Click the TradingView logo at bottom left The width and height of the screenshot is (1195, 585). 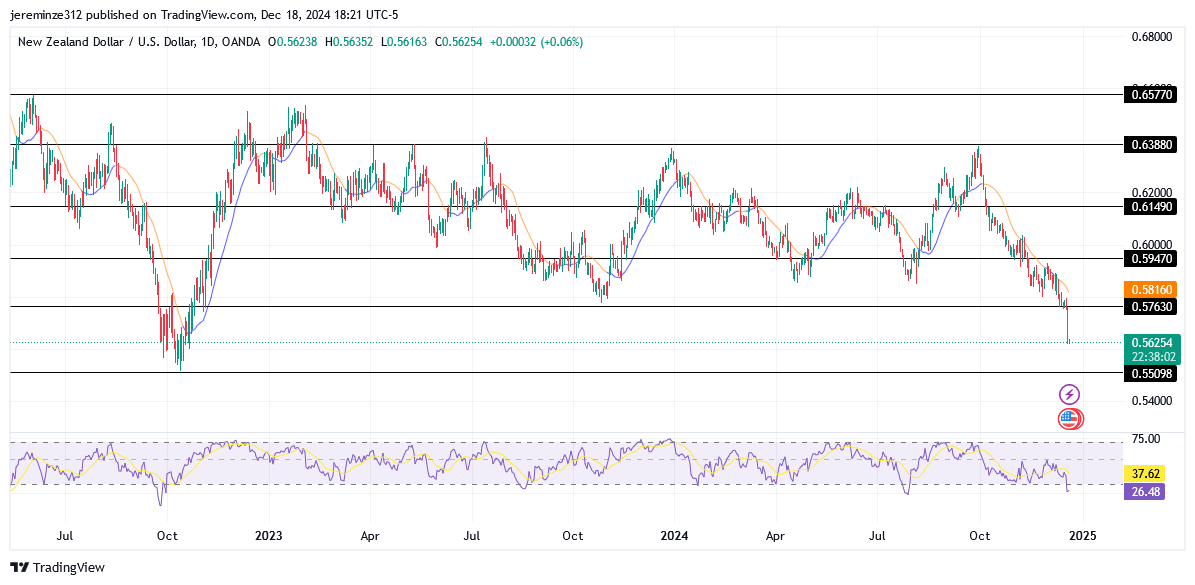(x=57, y=567)
